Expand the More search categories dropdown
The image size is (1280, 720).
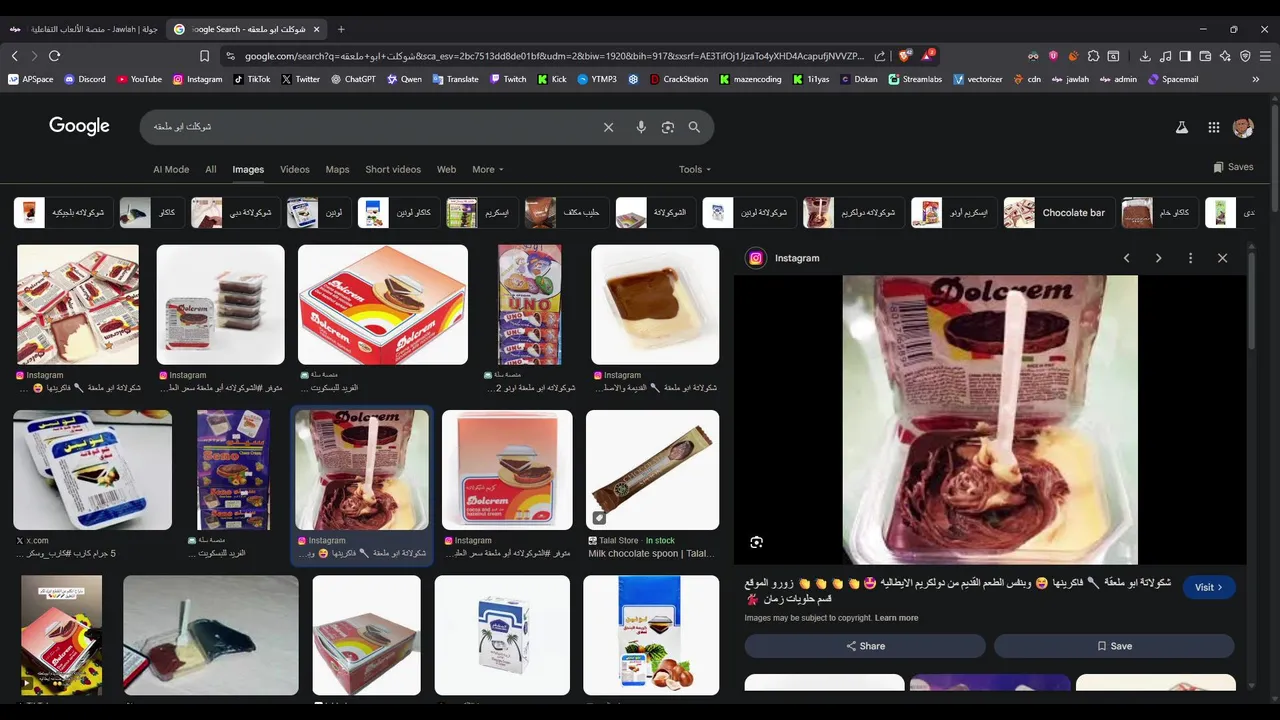[488, 169]
